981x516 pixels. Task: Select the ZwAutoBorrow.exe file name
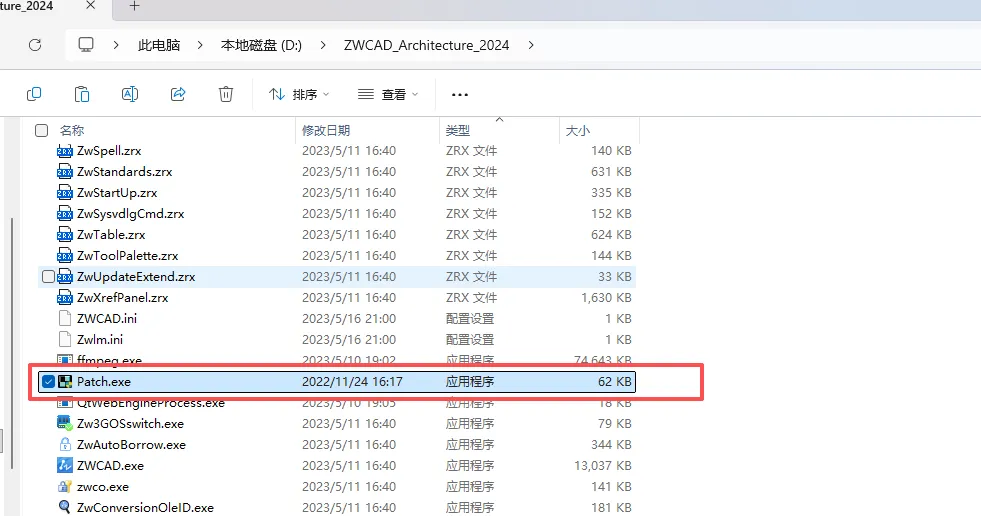click(x=131, y=445)
